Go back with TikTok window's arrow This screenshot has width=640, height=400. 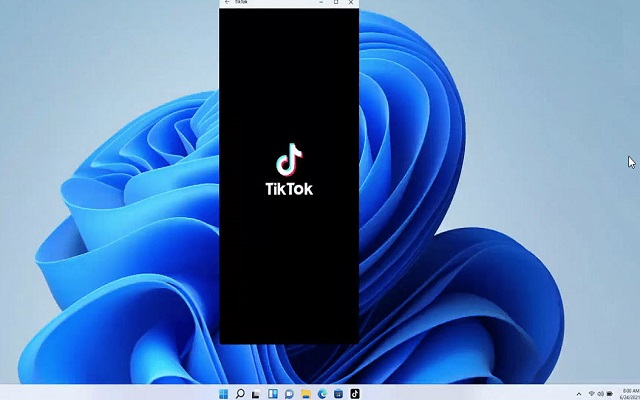tap(227, 2)
